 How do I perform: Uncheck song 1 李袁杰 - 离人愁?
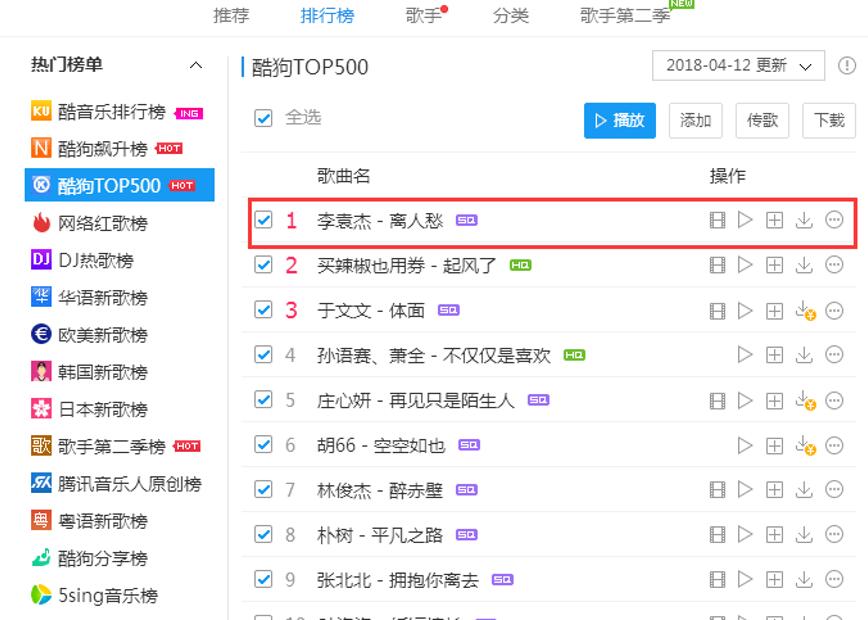pos(264,220)
